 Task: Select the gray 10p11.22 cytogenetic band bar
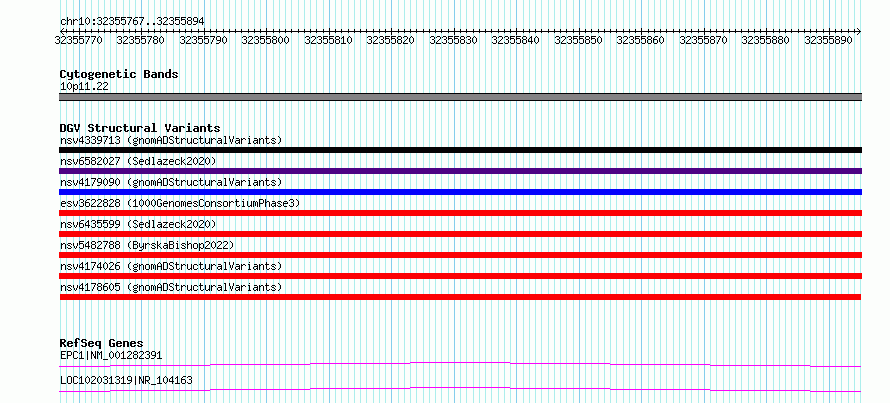(x=460, y=97)
